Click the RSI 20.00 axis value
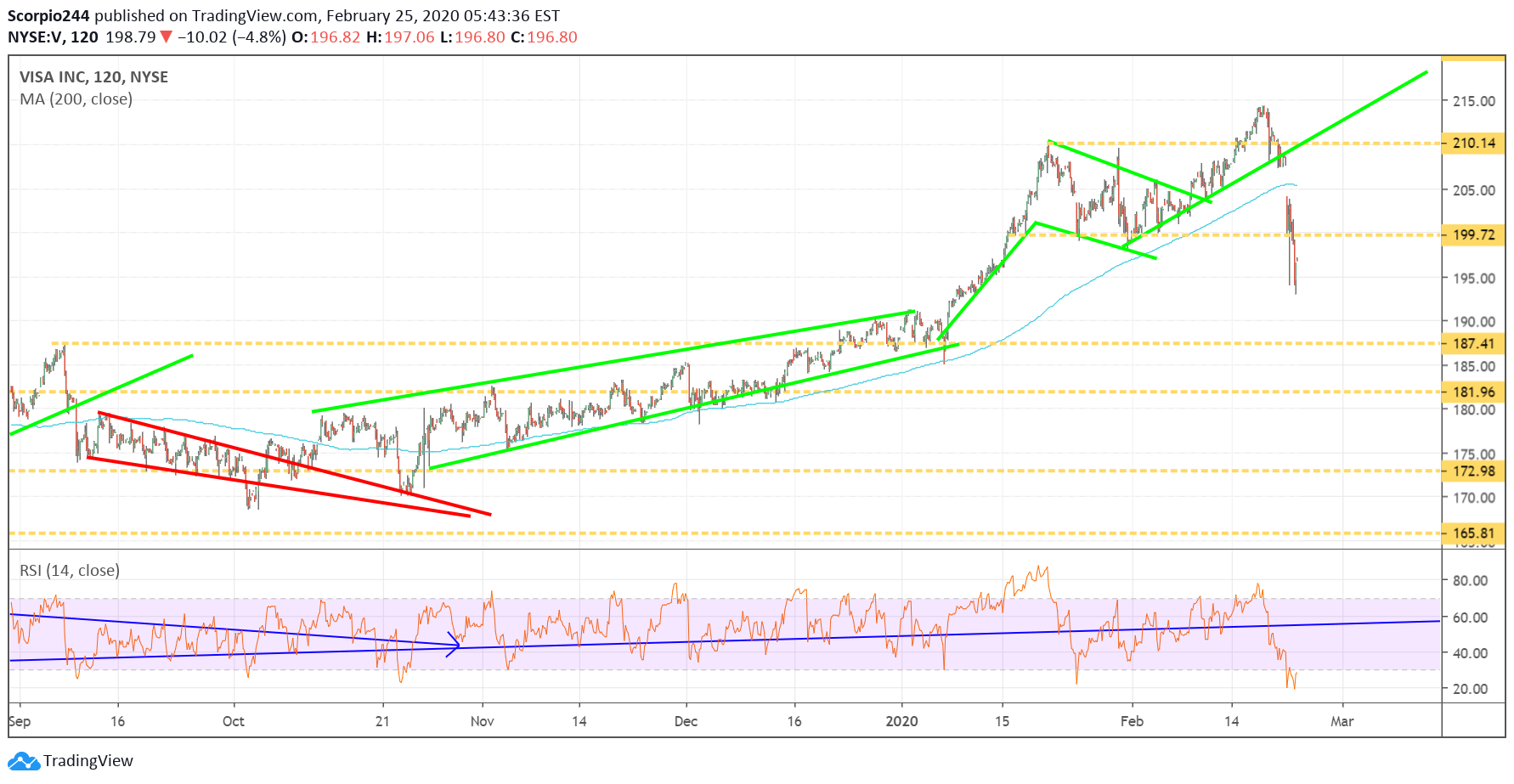1514x784 pixels. click(x=1471, y=689)
